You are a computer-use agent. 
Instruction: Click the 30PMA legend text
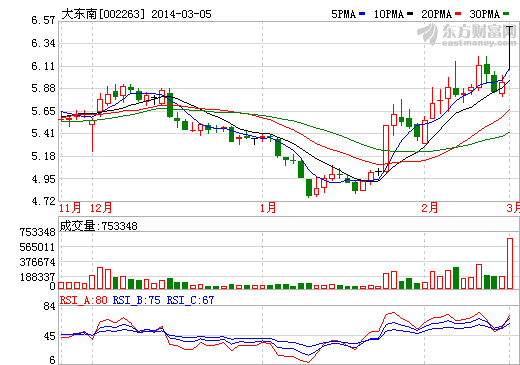tap(485, 14)
